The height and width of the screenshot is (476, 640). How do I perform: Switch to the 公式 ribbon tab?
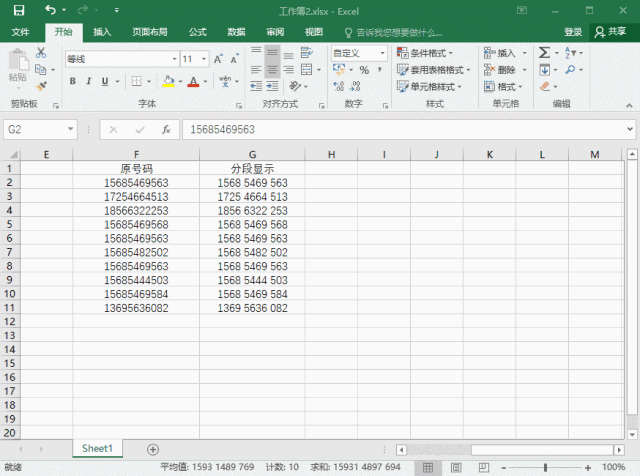click(197, 32)
